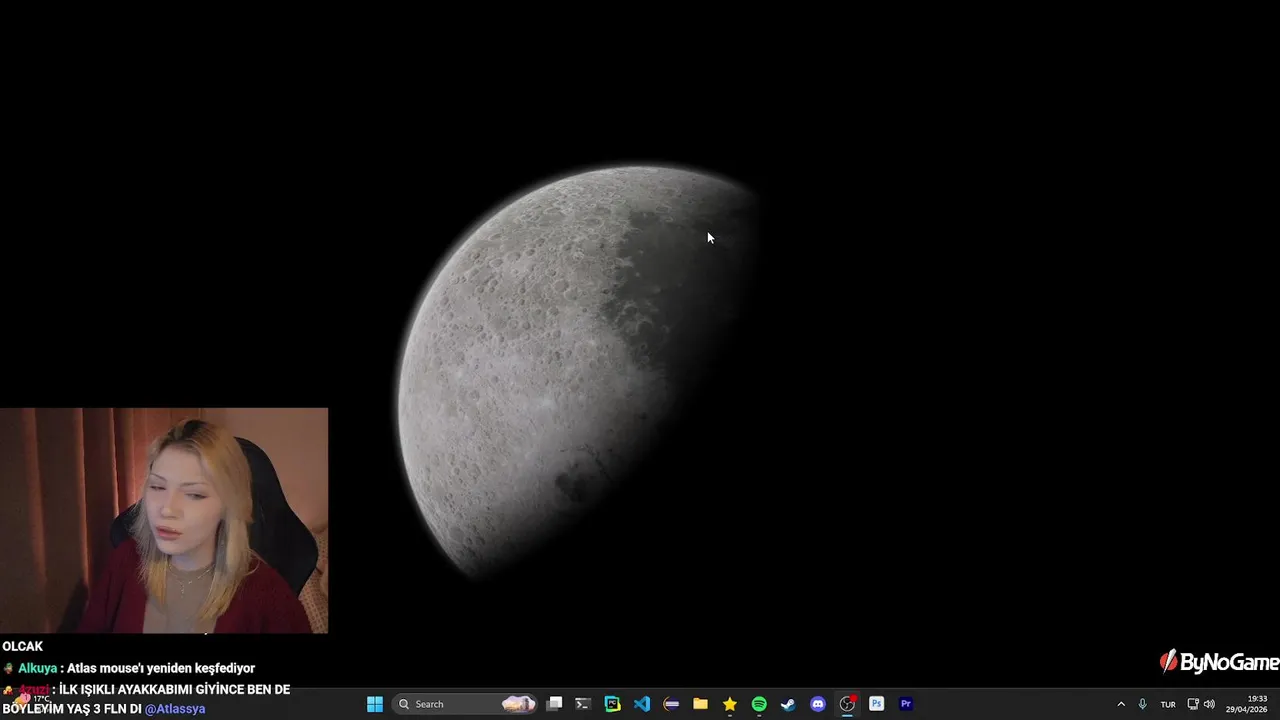Open Task View on the taskbar

point(555,704)
